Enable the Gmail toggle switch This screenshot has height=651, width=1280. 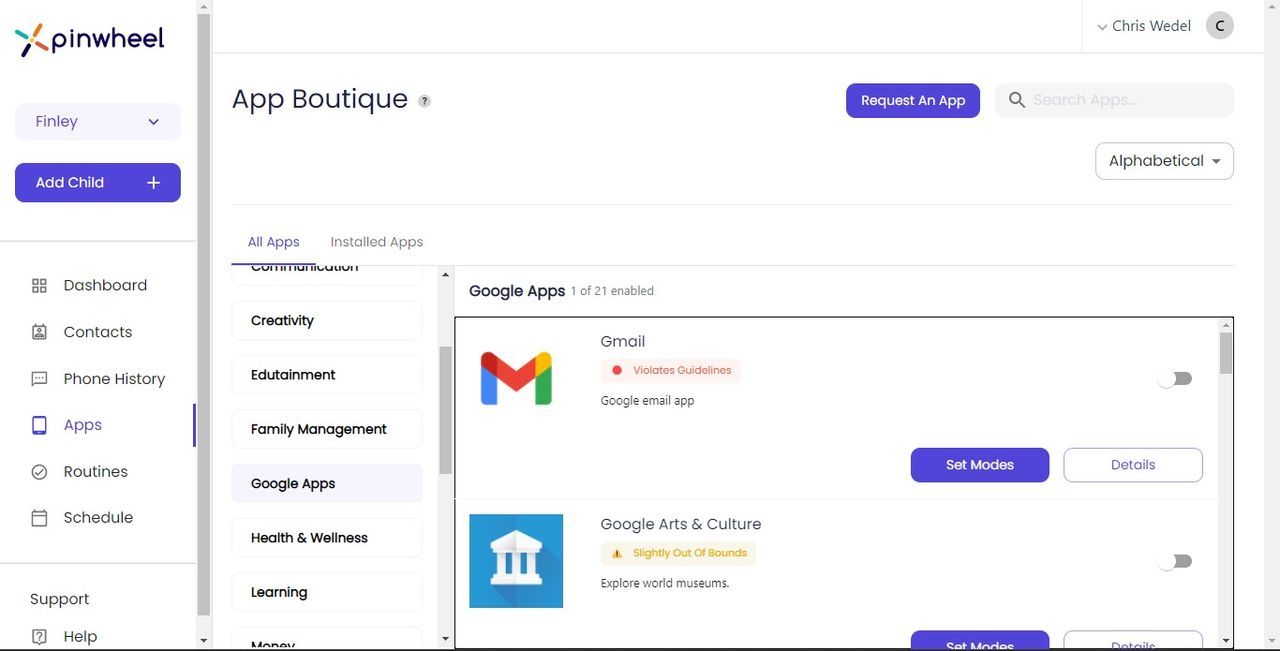tap(1175, 378)
